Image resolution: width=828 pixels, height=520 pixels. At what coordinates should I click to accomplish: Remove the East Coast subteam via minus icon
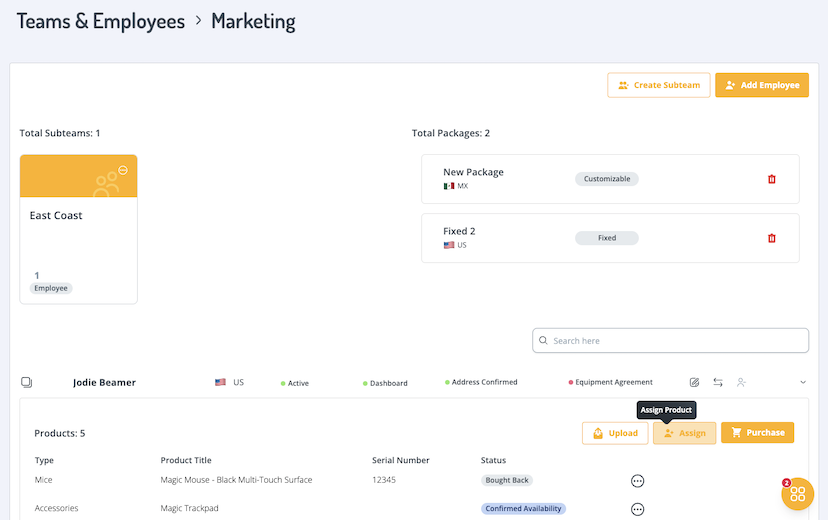[x=123, y=170]
